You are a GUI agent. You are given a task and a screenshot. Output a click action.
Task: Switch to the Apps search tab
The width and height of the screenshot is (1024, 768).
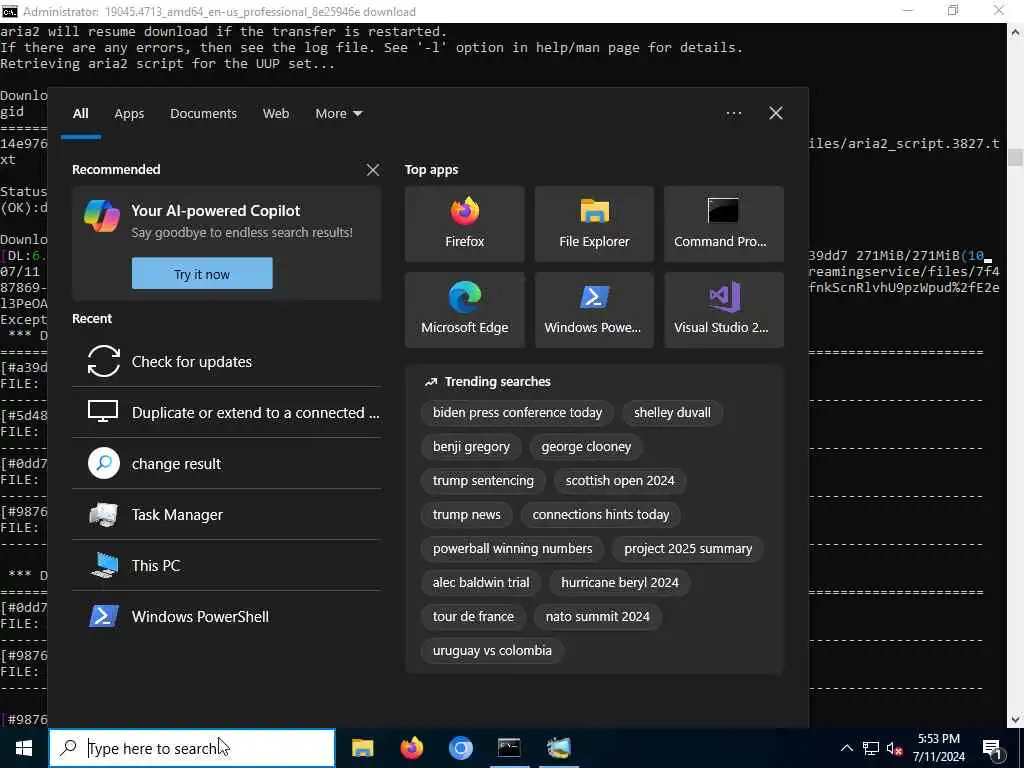coord(129,114)
